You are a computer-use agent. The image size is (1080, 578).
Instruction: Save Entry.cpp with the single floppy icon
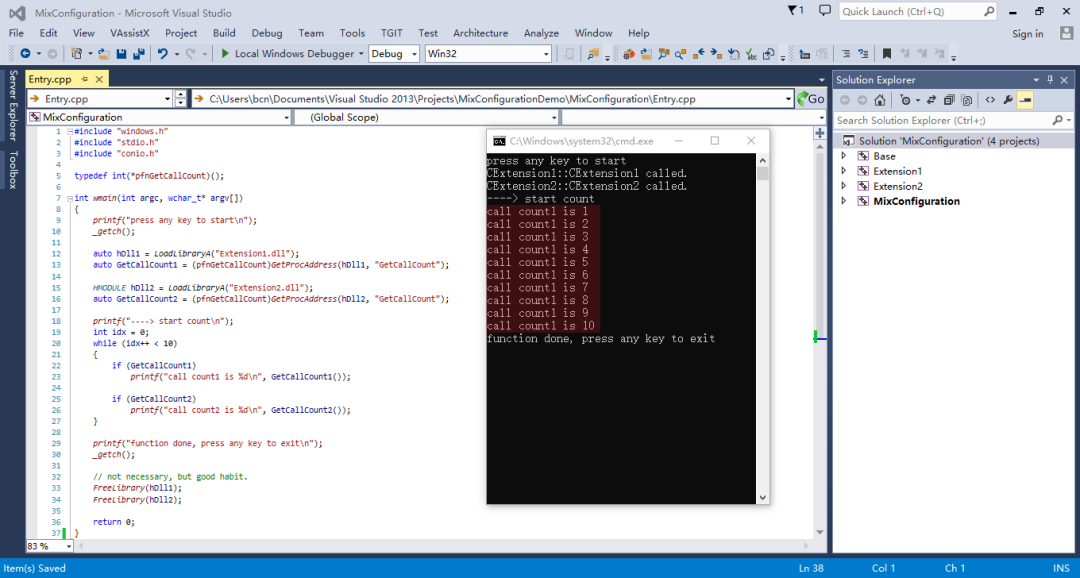122,54
